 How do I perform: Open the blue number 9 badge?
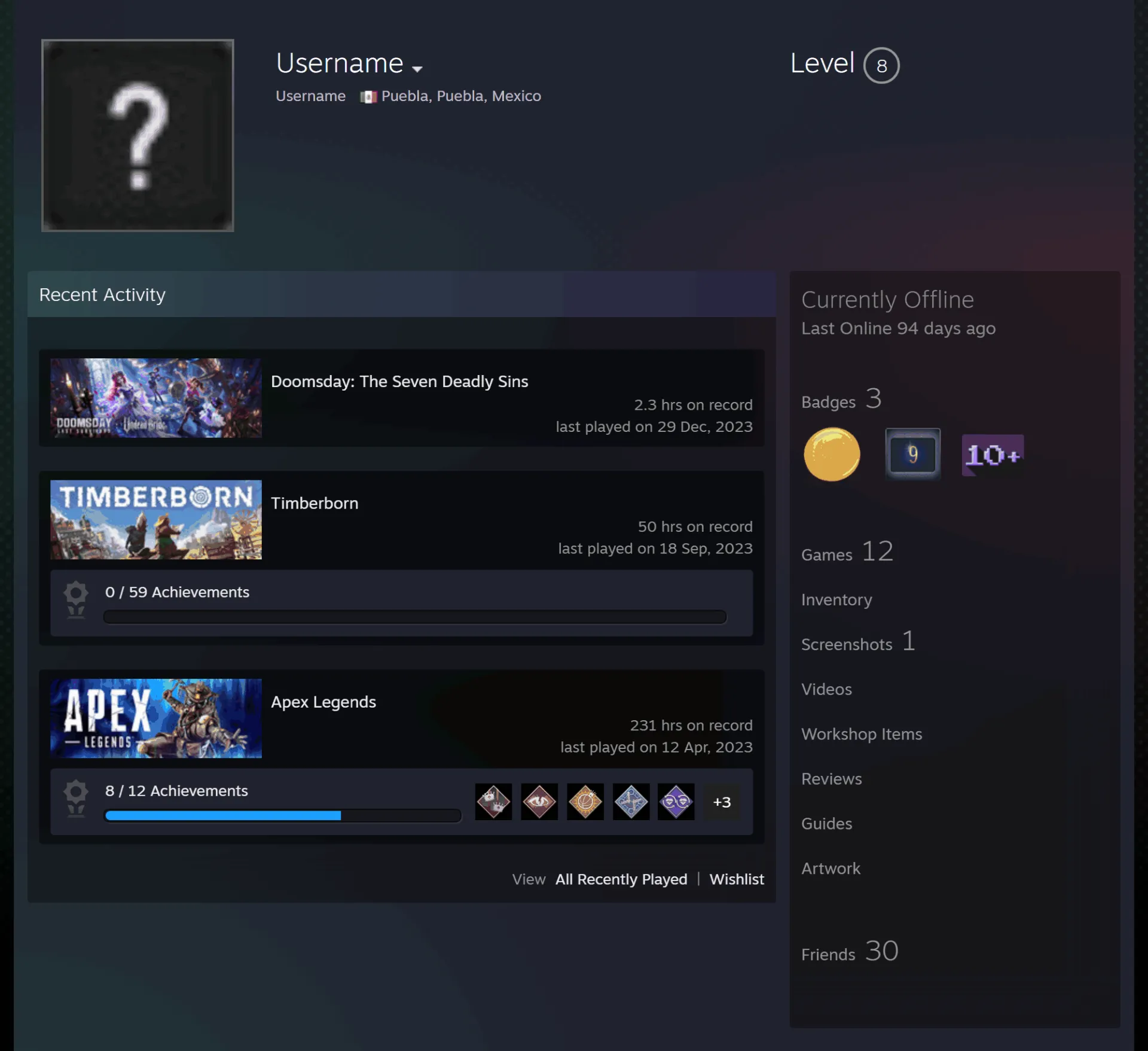[912, 454]
